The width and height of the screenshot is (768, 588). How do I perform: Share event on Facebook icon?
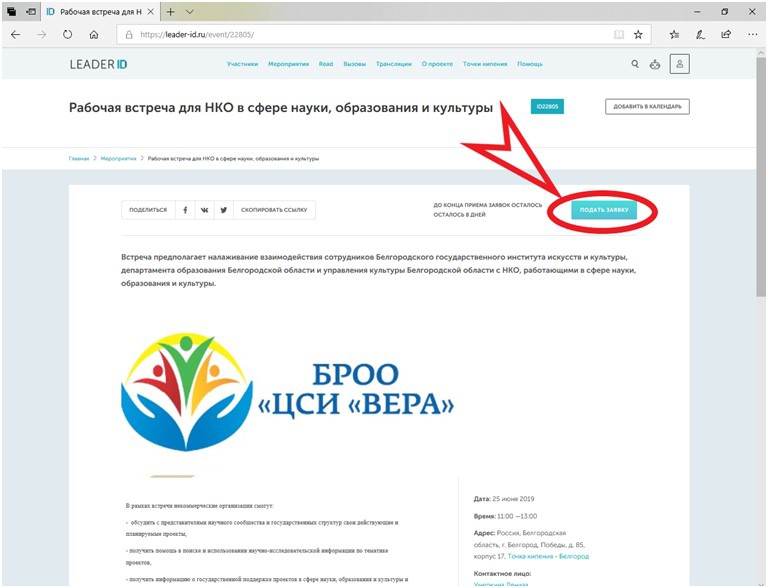coord(185,210)
